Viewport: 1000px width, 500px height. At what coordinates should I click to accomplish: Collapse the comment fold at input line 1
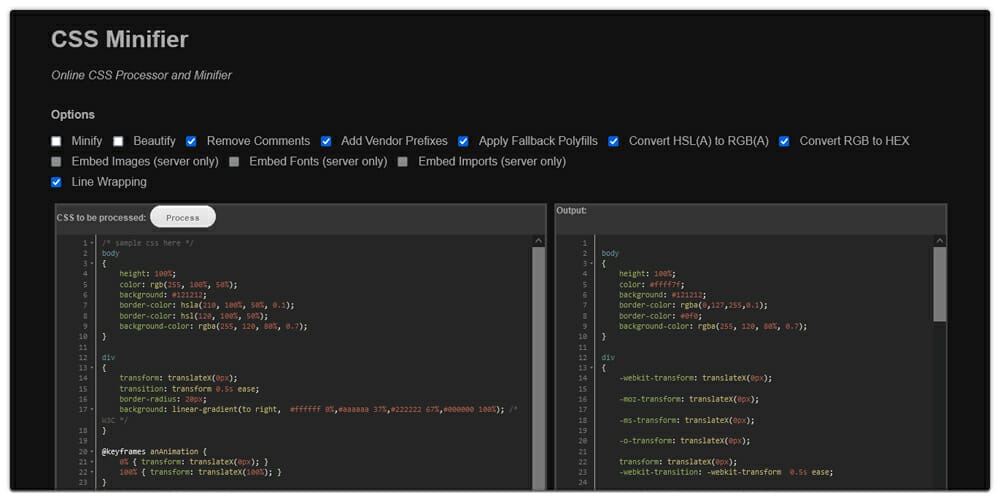(x=92, y=243)
